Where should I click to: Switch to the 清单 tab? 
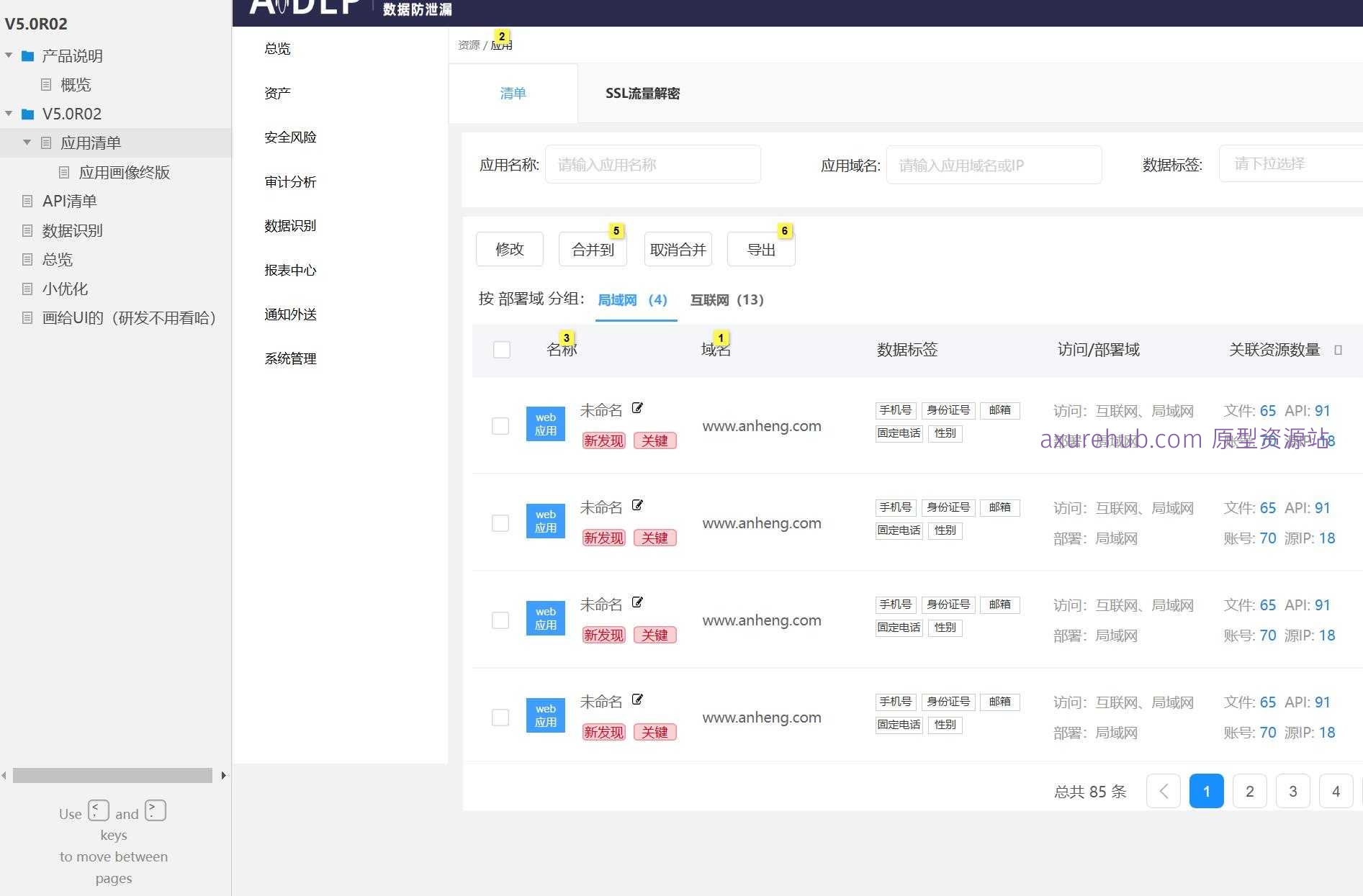pos(513,94)
